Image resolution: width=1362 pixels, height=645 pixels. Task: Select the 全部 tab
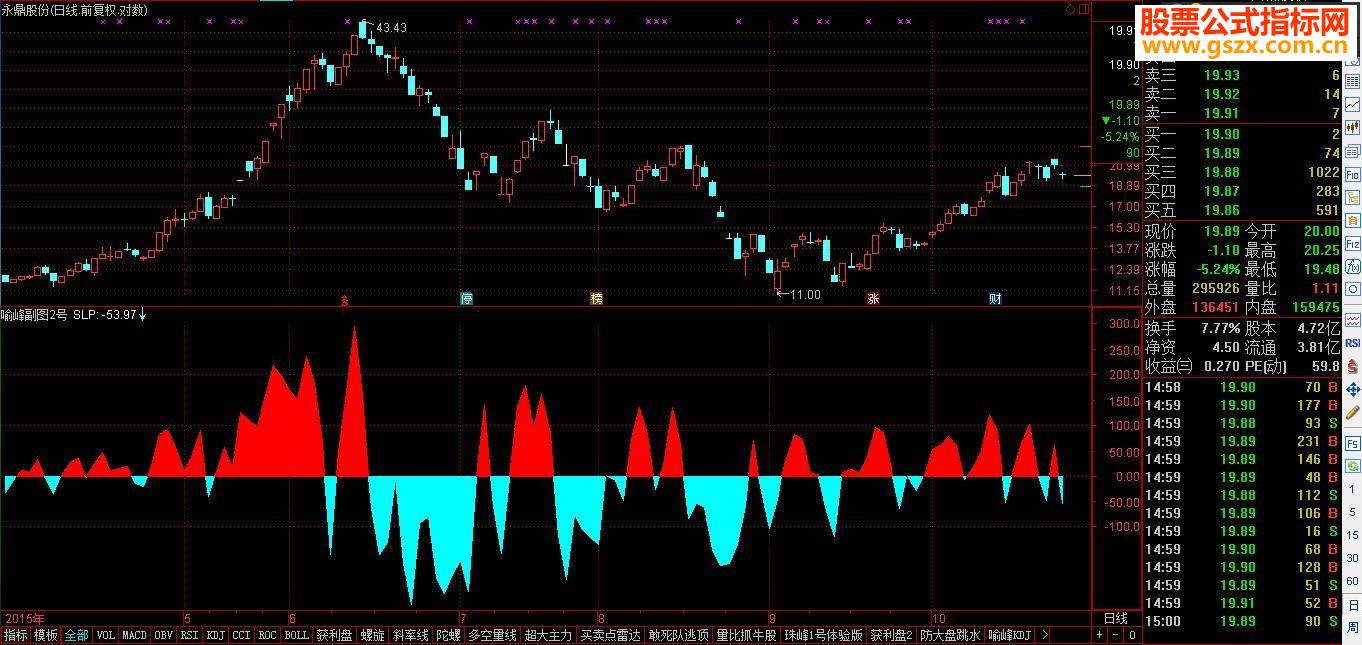tap(77, 635)
